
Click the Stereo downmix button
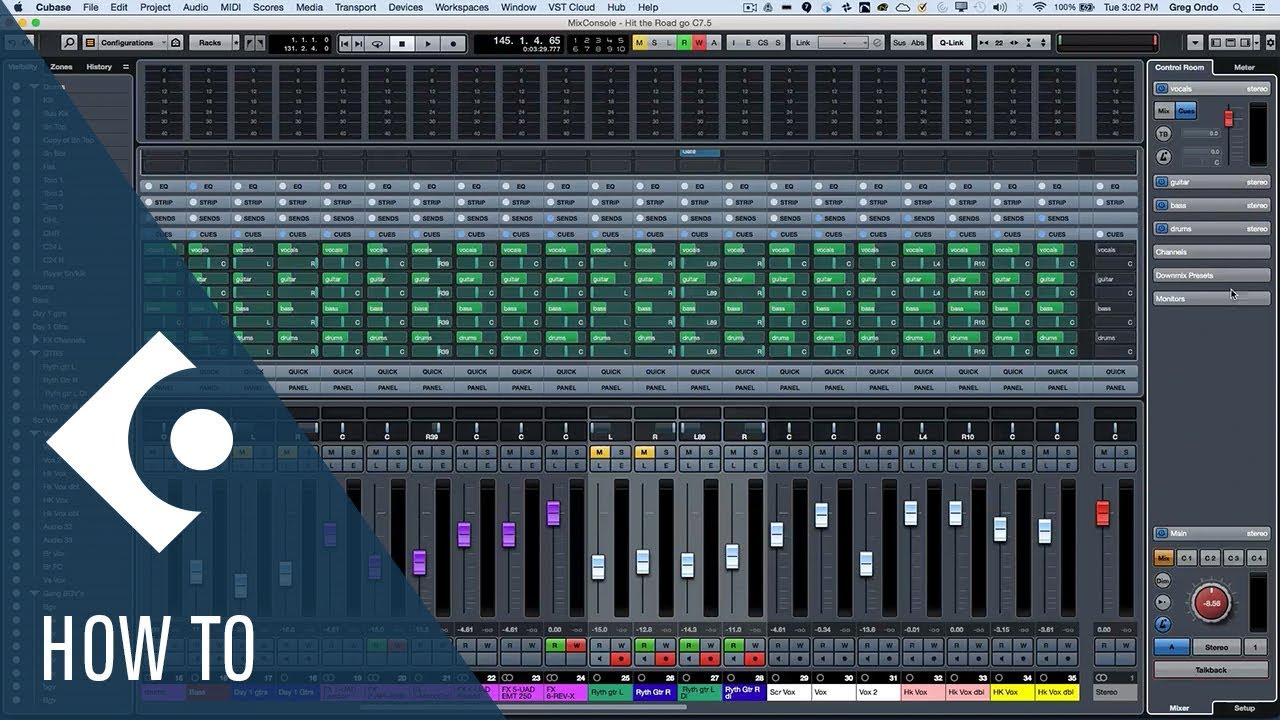(x=1217, y=647)
